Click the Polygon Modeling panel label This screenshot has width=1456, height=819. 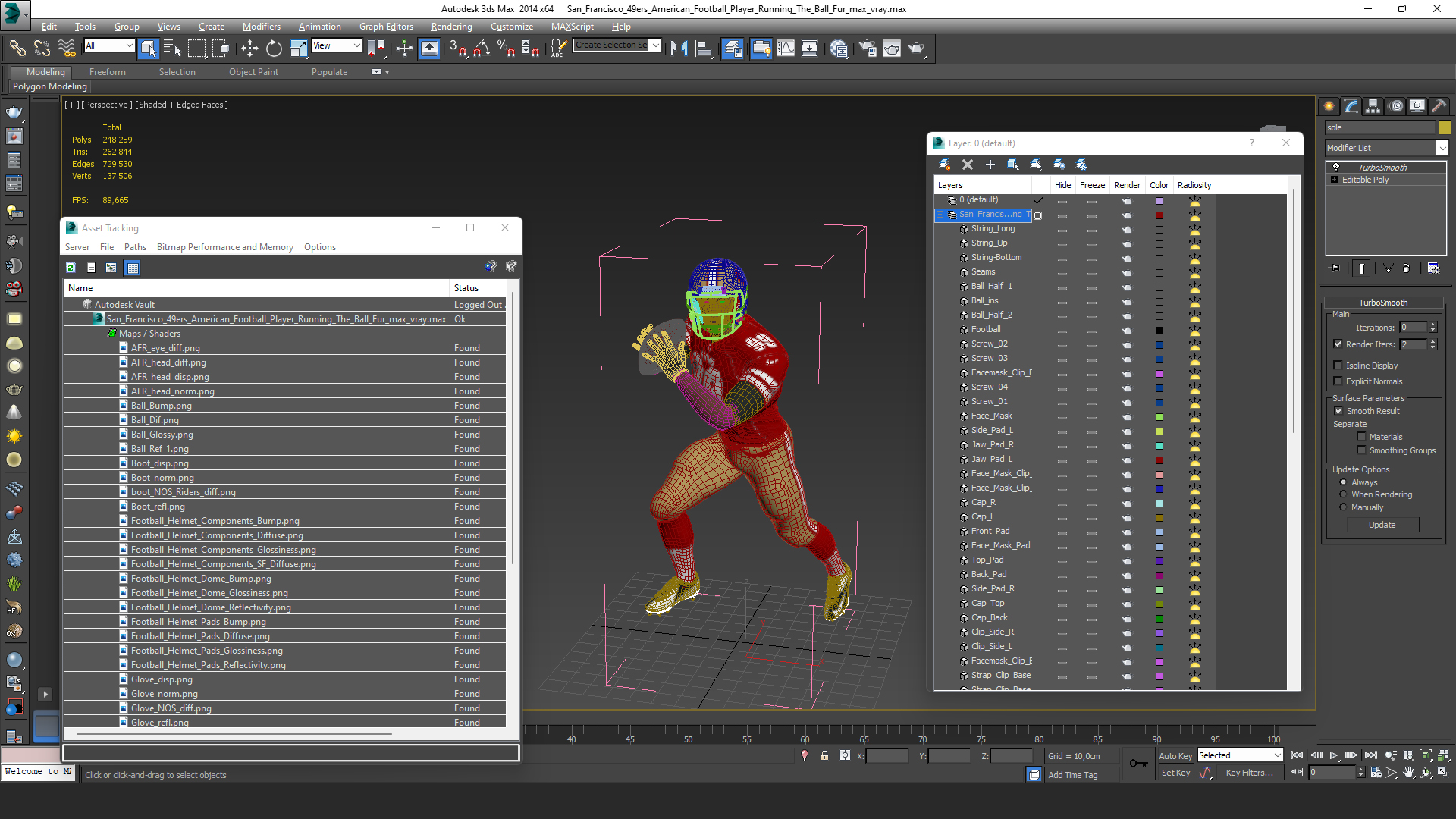(50, 86)
